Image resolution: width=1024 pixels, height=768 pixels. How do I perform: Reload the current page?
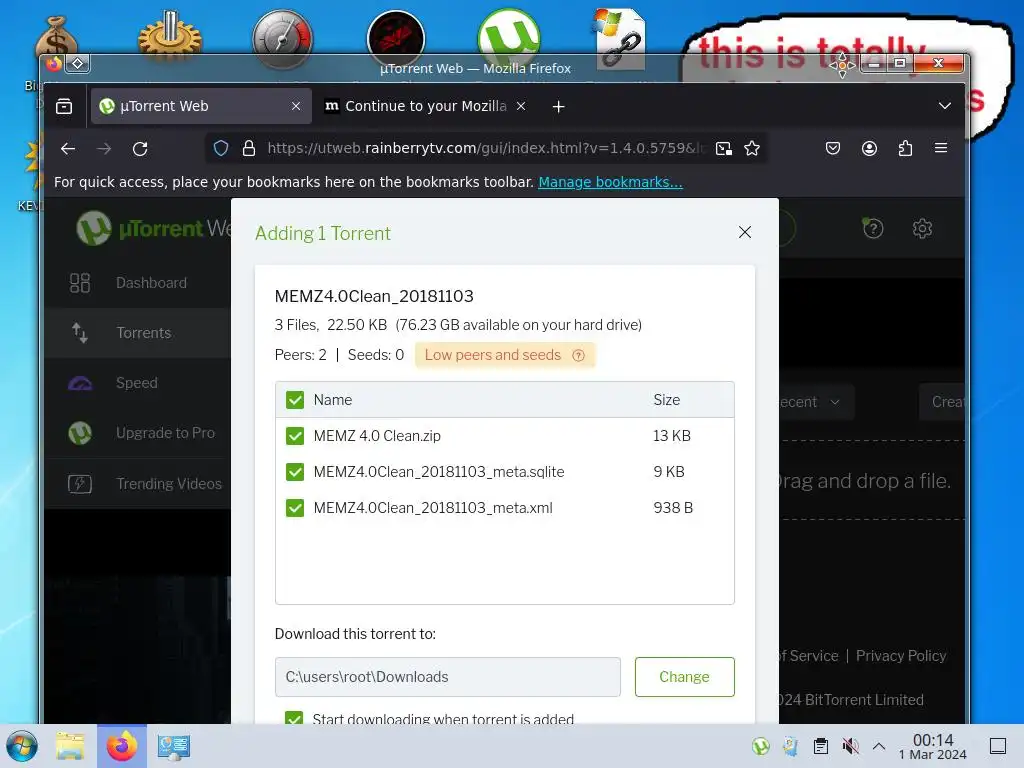coord(140,149)
